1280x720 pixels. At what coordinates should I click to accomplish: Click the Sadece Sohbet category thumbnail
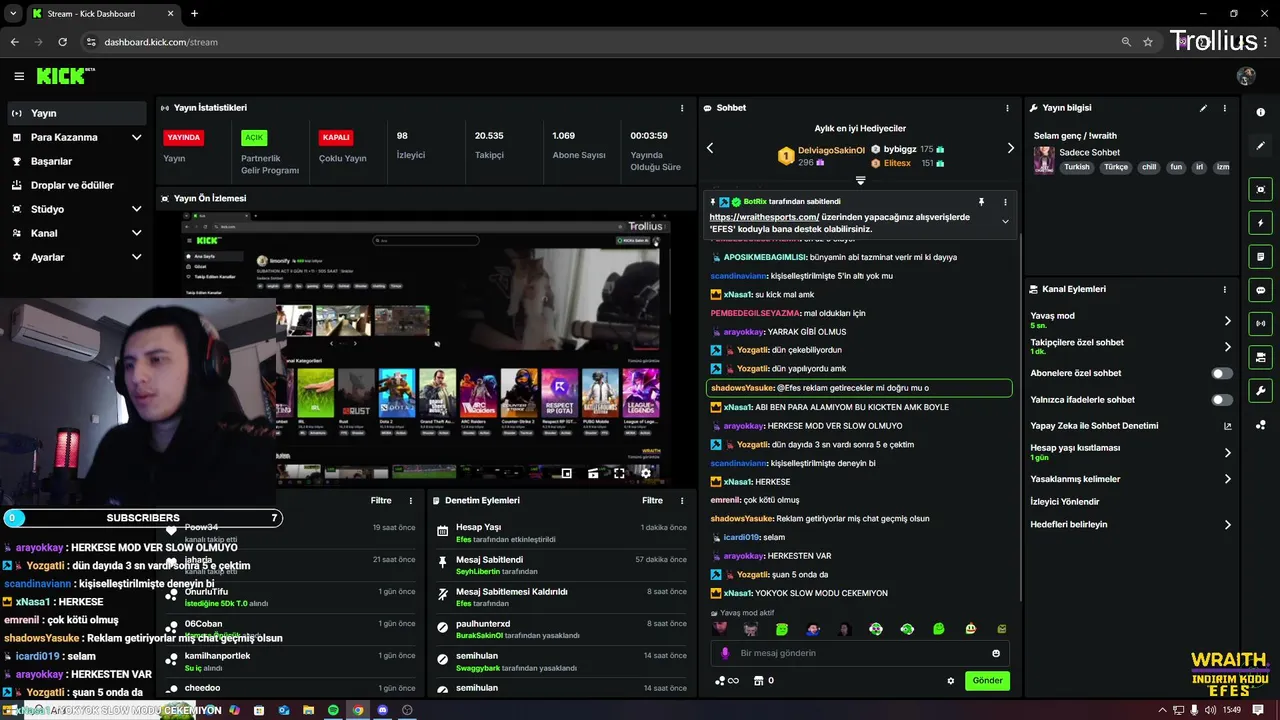click(1044, 160)
